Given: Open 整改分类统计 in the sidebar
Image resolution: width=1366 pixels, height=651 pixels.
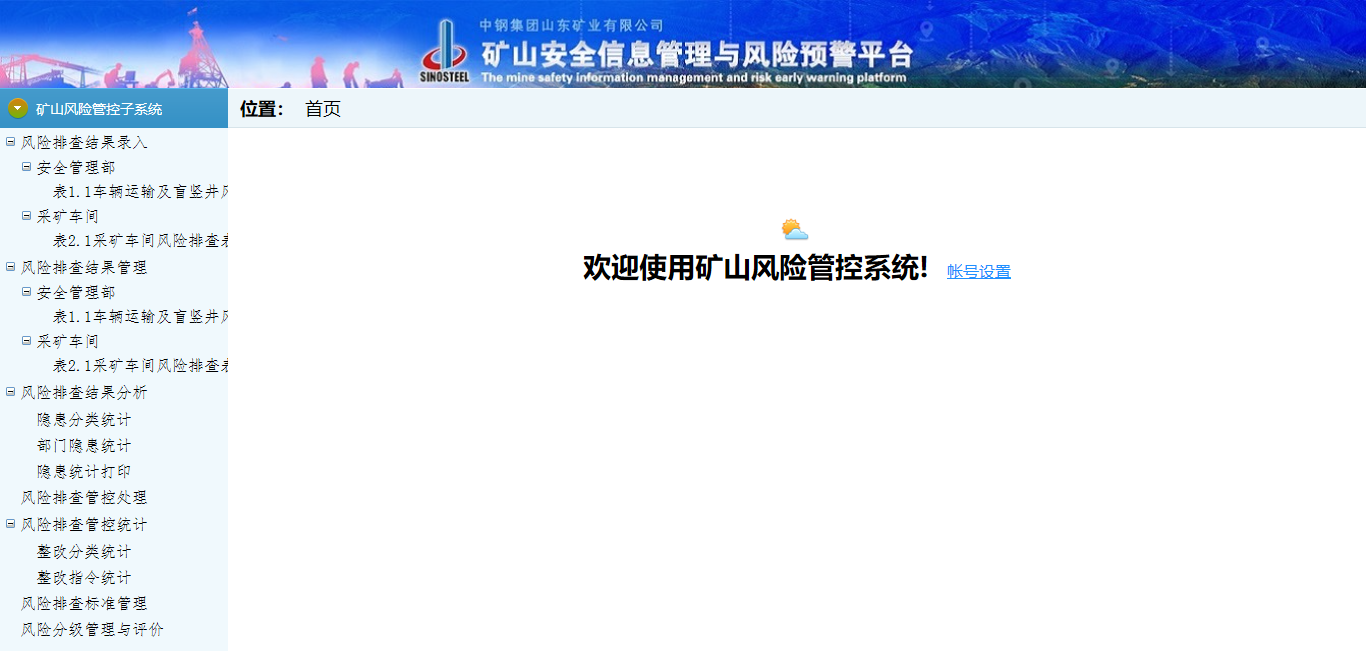Looking at the screenshot, I should pos(84,551).
